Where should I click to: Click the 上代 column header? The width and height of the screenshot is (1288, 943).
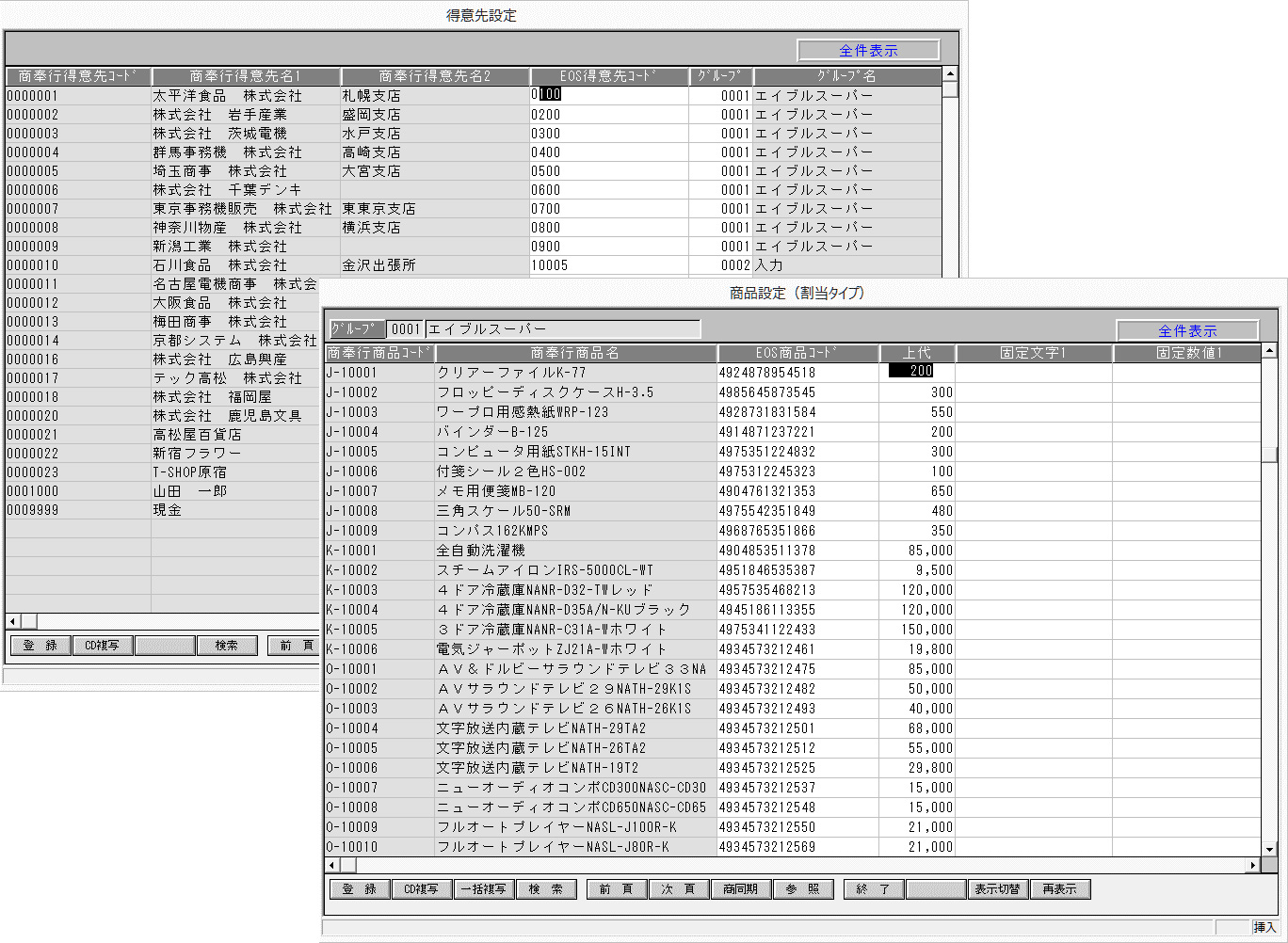pos(918,353)
